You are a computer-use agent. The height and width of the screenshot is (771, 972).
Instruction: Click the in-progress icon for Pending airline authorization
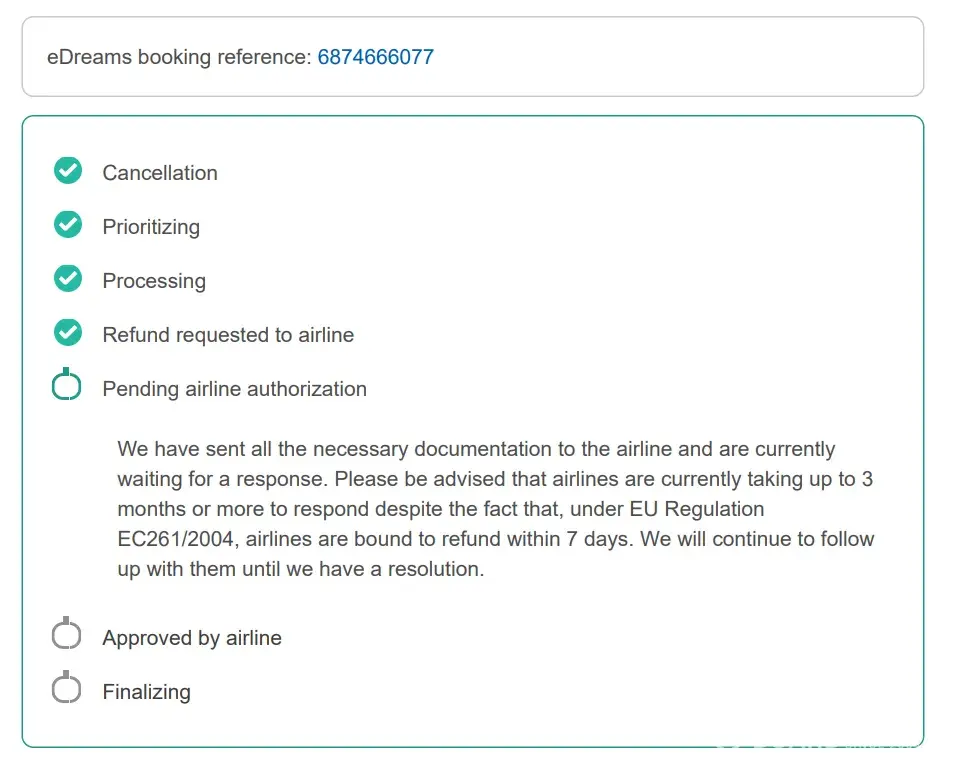point(67,387)
